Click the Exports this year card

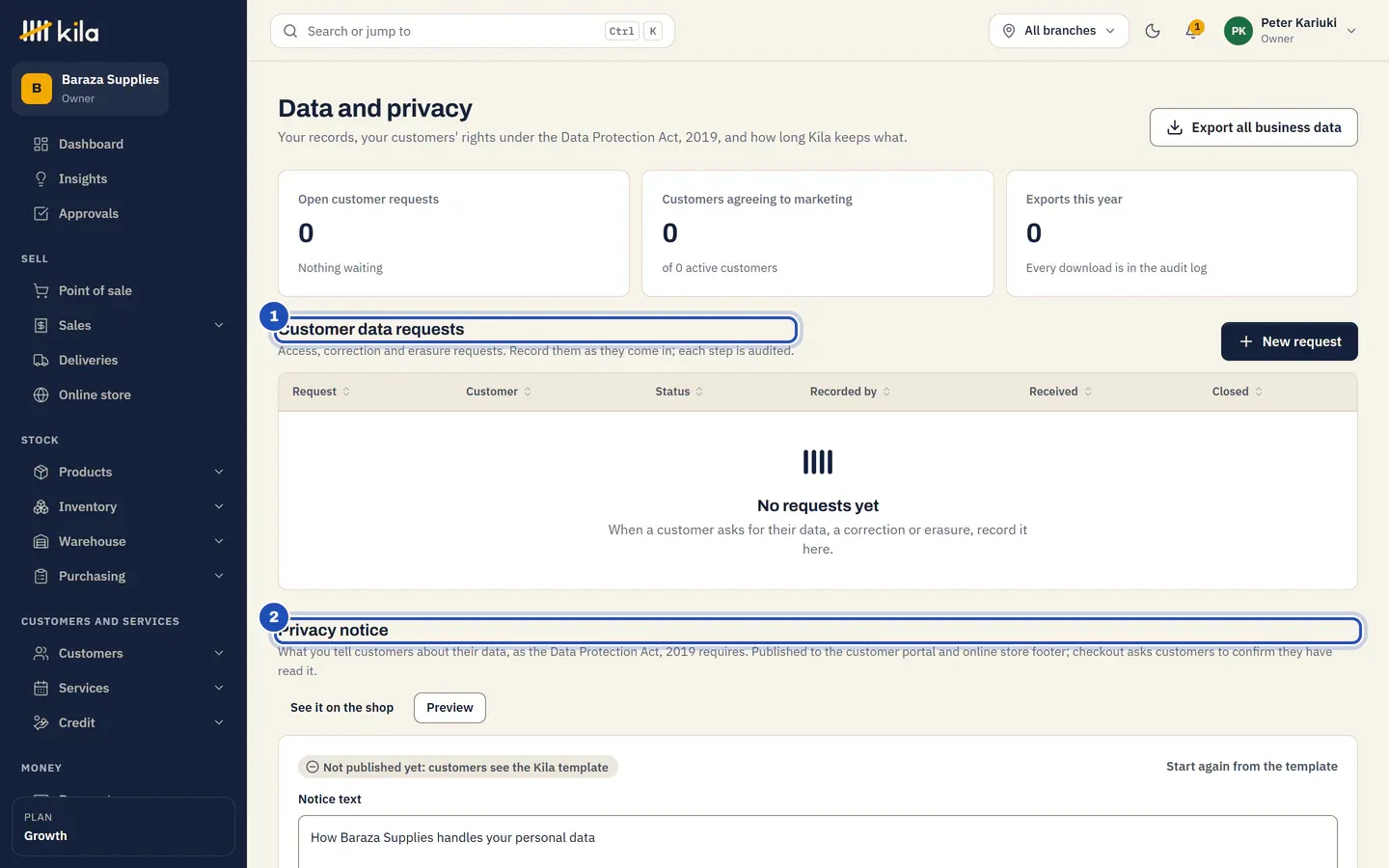click(1182, 233)
